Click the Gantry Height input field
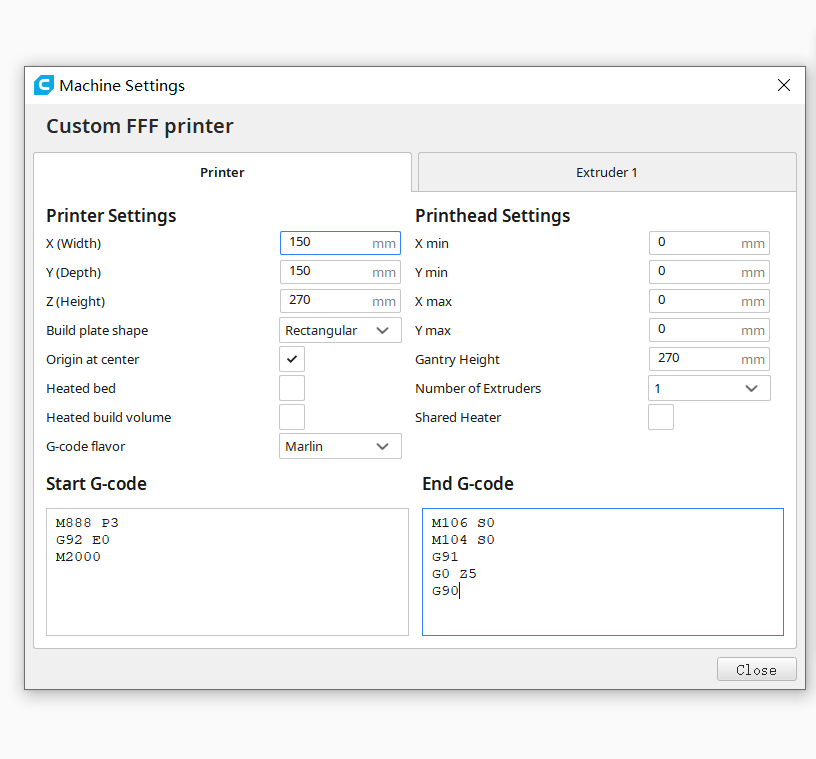Screen dimensions: 816x759 click(x=709, y=359)
